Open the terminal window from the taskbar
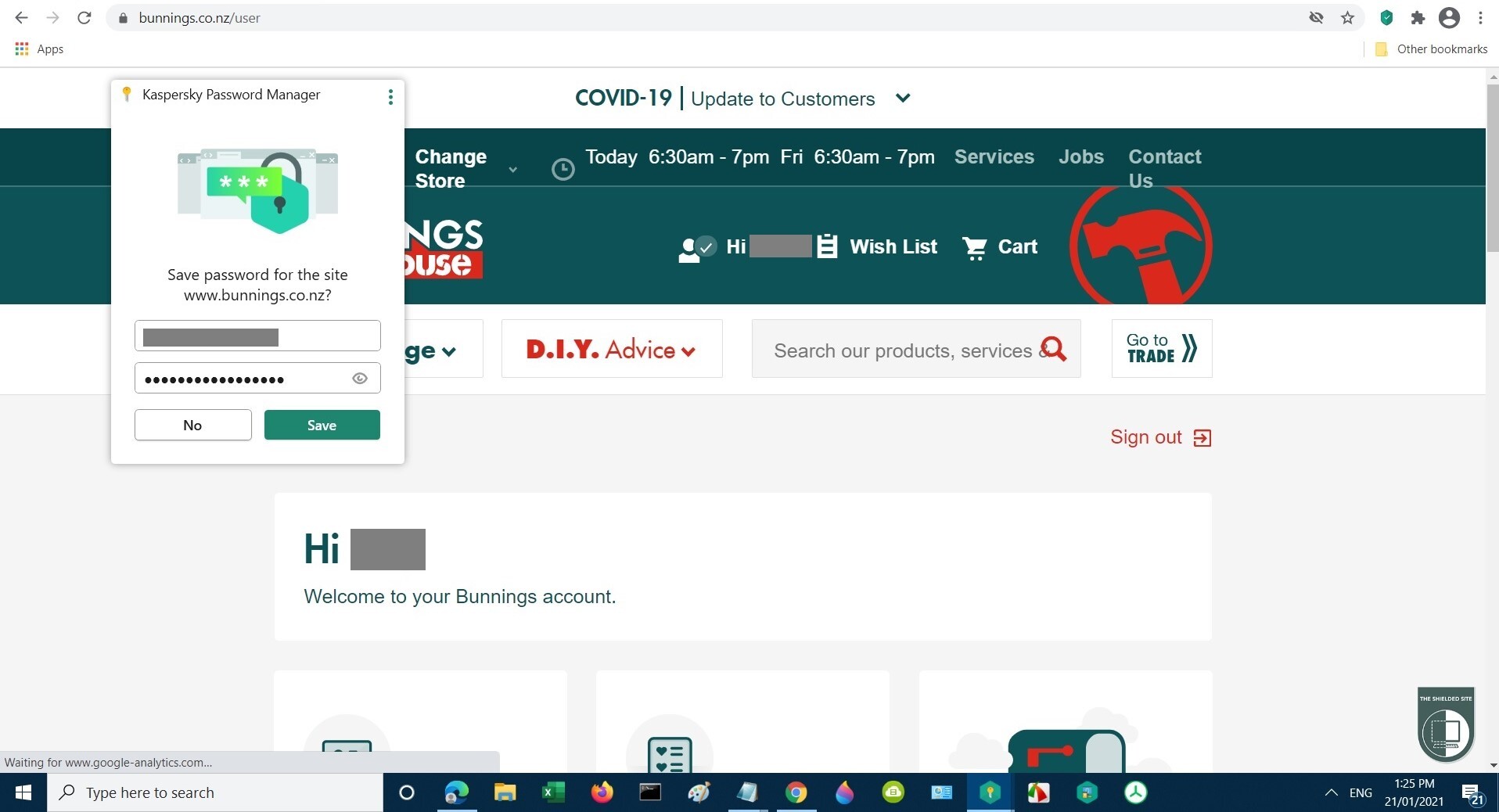Viewport: 1499px width, 812px height. tap(650, 792)
